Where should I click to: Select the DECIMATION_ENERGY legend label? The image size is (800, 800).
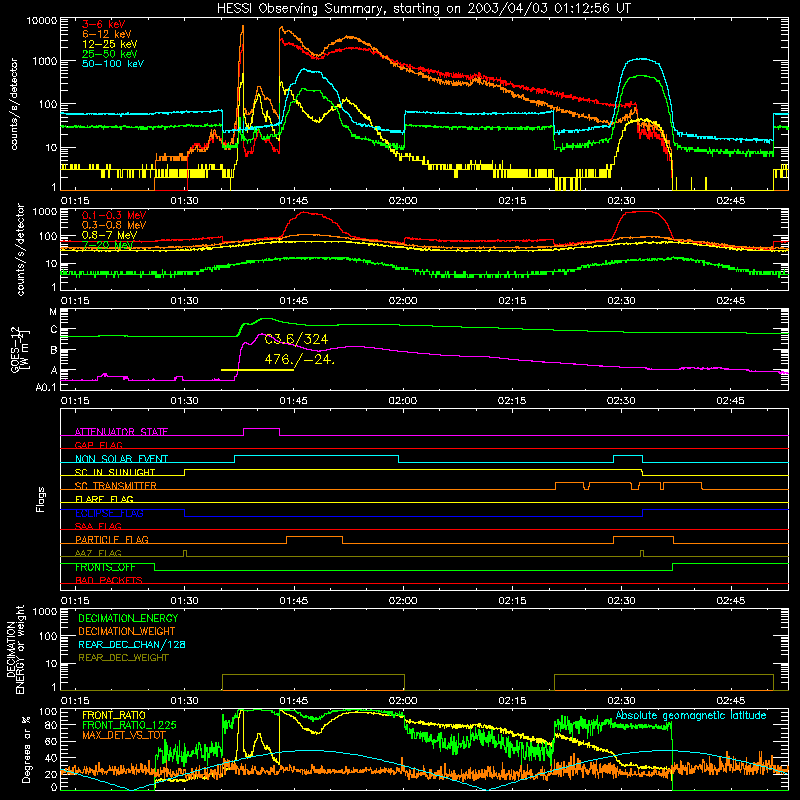[128, 618]
